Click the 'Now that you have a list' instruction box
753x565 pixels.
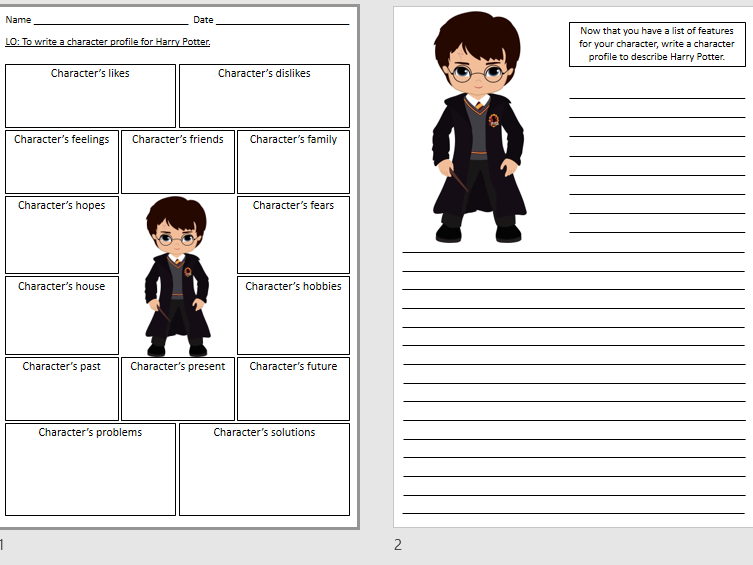click(657, 44)
